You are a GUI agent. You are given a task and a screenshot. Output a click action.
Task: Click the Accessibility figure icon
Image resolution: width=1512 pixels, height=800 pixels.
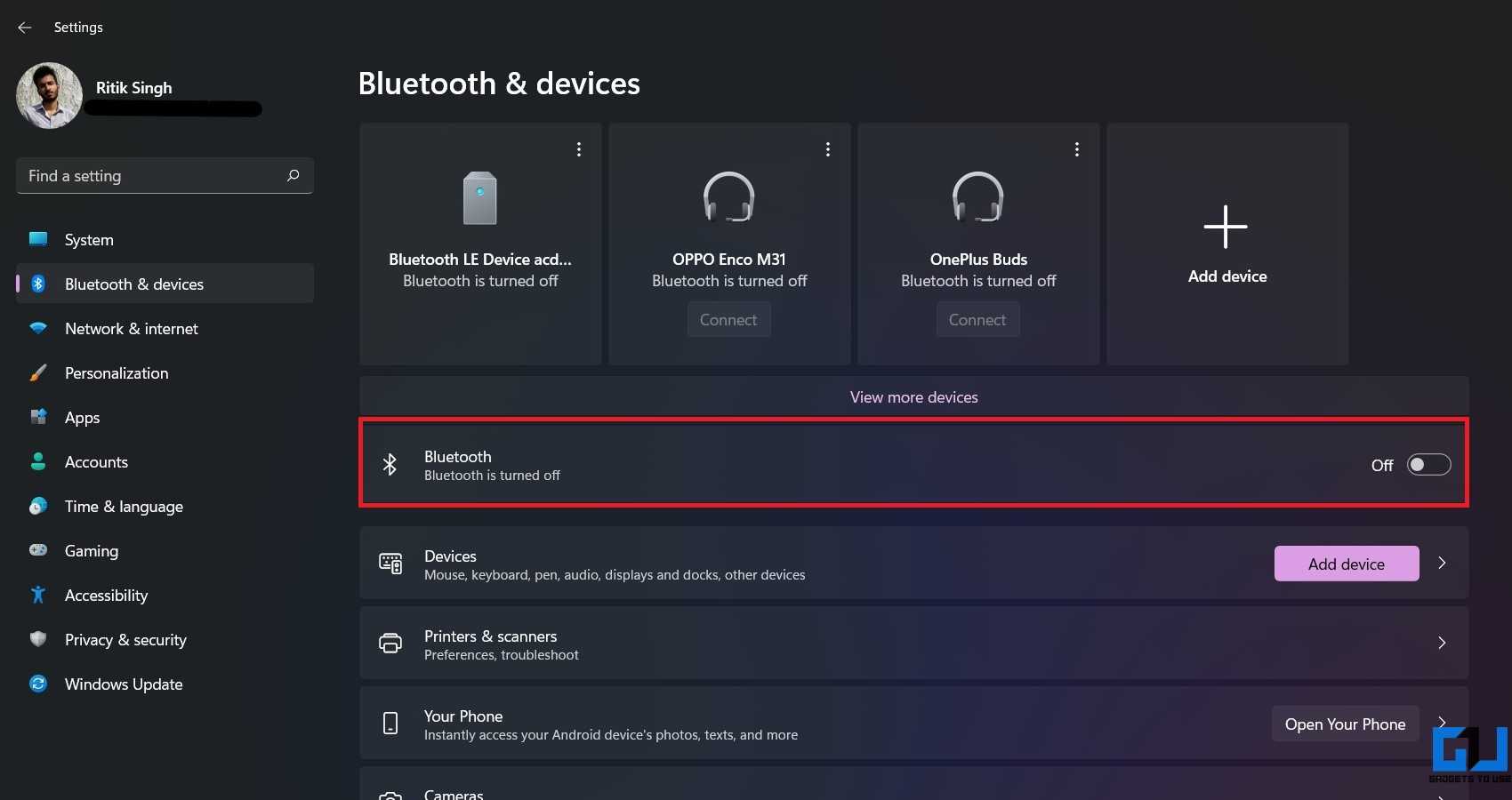tap(38, 595)
